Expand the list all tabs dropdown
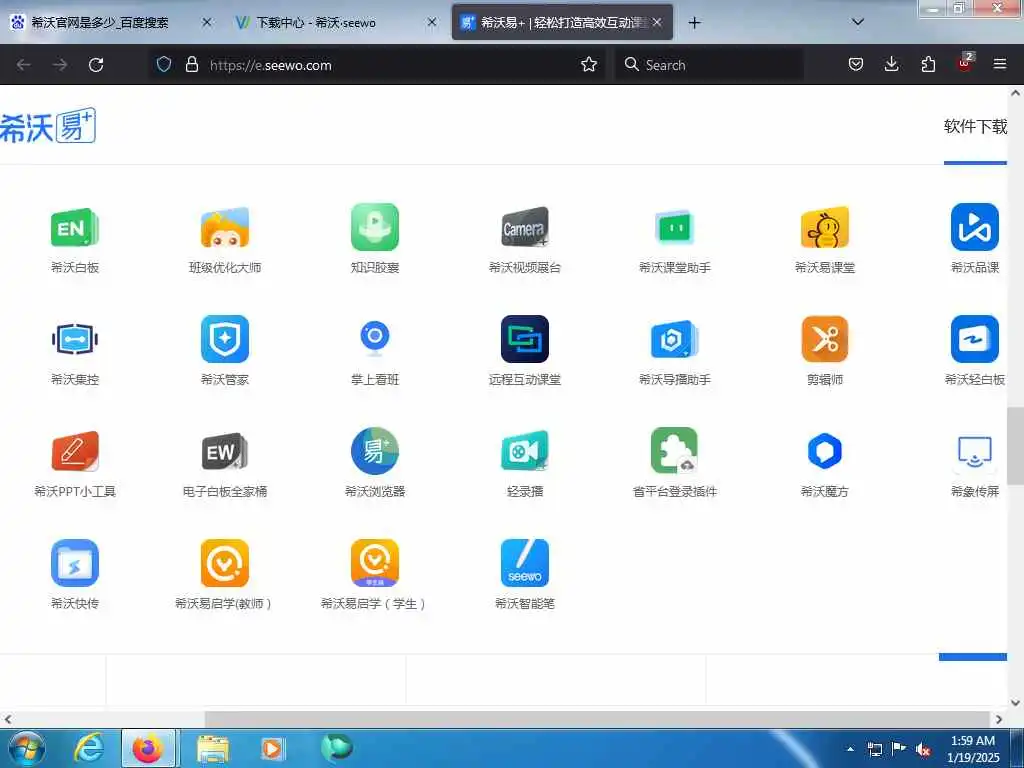 (858, 23)
